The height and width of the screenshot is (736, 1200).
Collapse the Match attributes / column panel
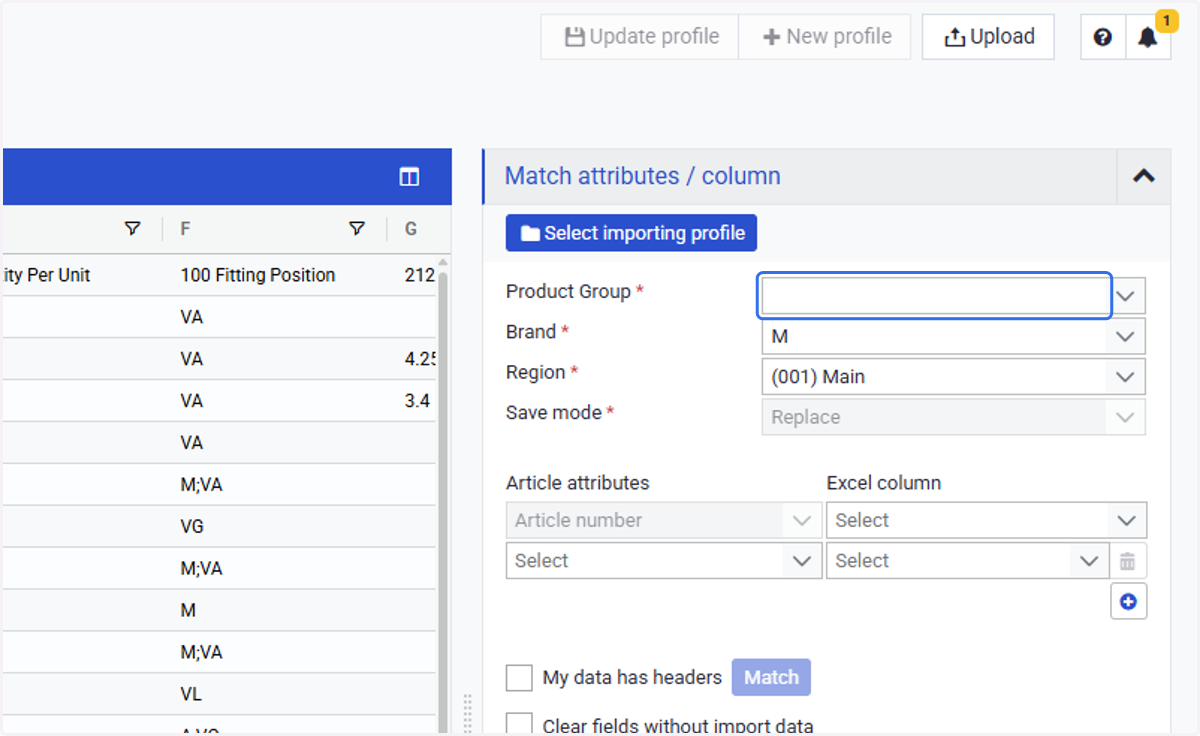(x=1143, y=176)
